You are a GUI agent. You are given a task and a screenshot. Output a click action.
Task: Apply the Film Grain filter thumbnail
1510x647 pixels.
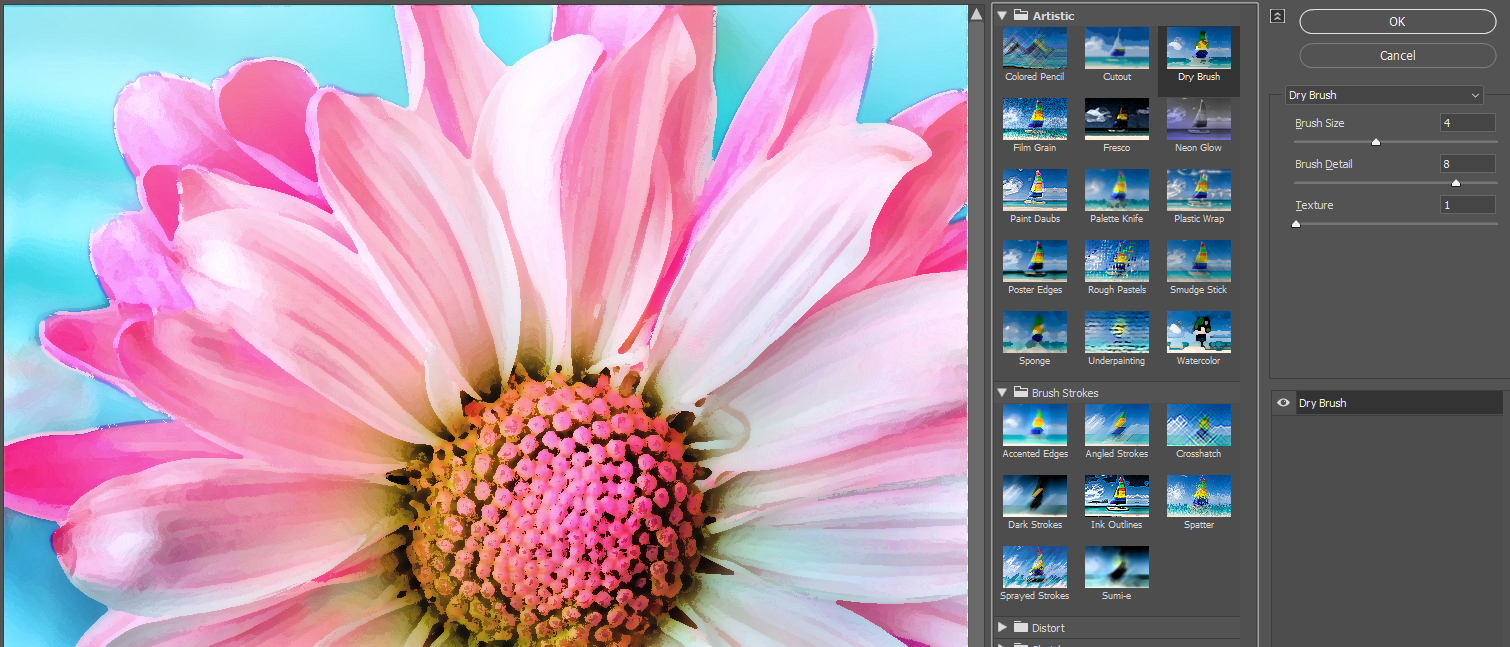(x=1035, y=119)
